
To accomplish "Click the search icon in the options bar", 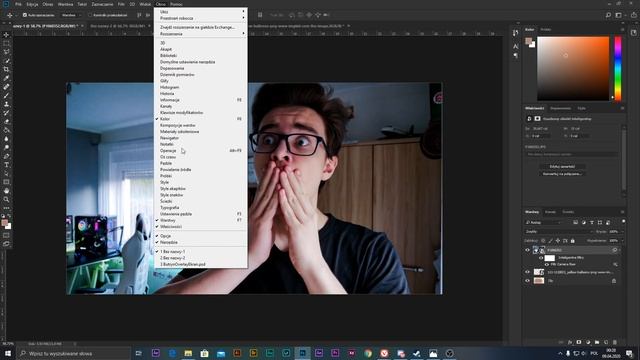I will (608, 15).
